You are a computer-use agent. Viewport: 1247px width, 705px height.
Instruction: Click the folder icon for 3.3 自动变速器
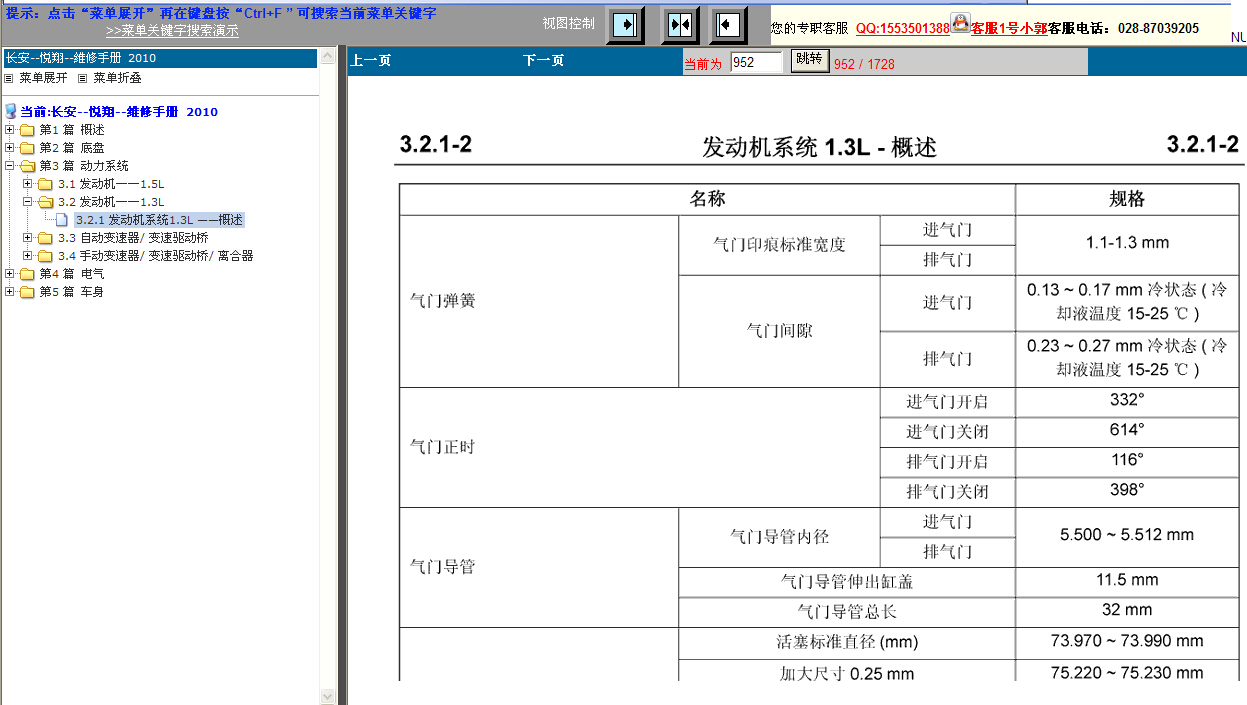pyautogui.click(x=45, y=238)
